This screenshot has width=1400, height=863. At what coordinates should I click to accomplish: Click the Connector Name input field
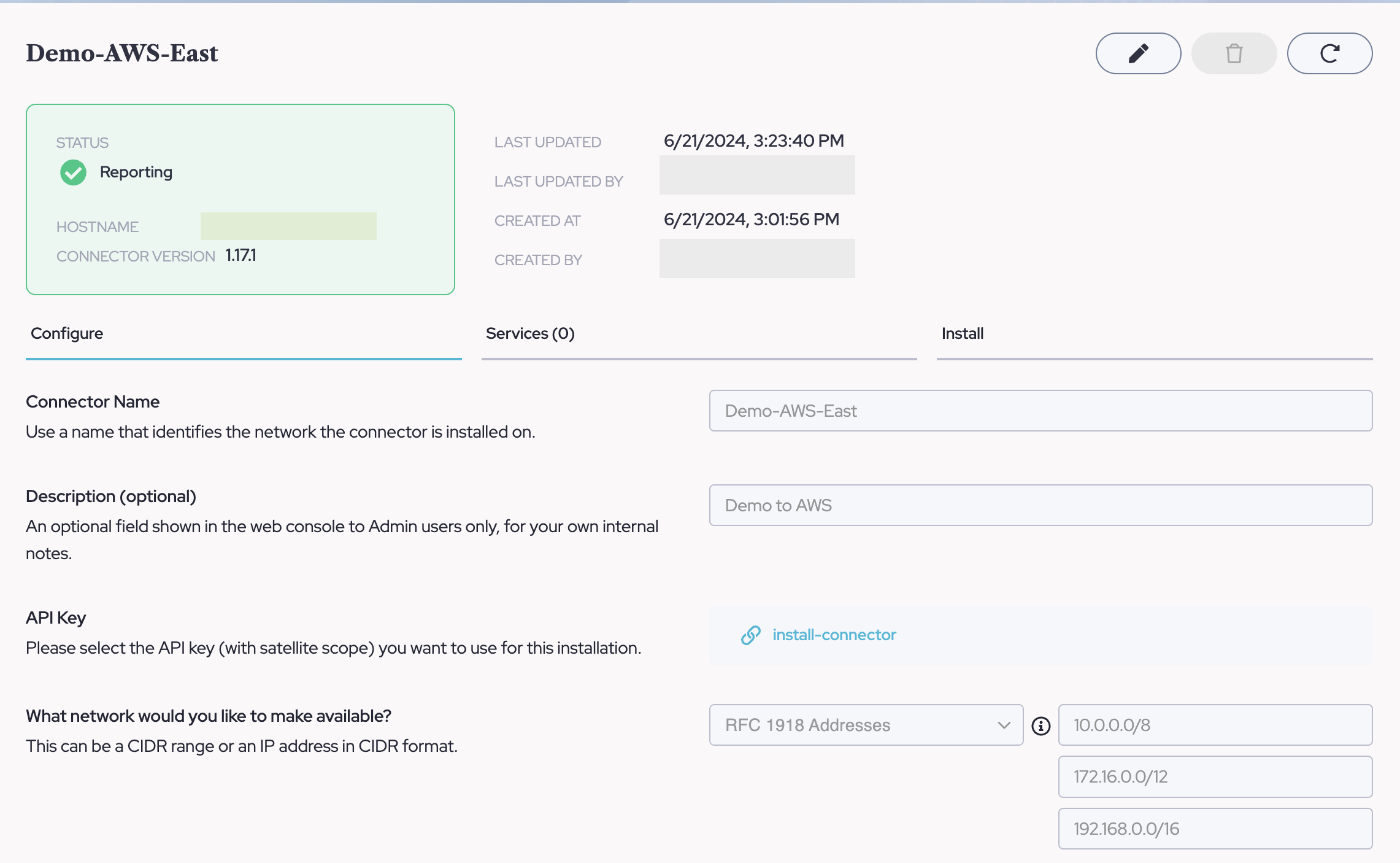[1040, 411]
